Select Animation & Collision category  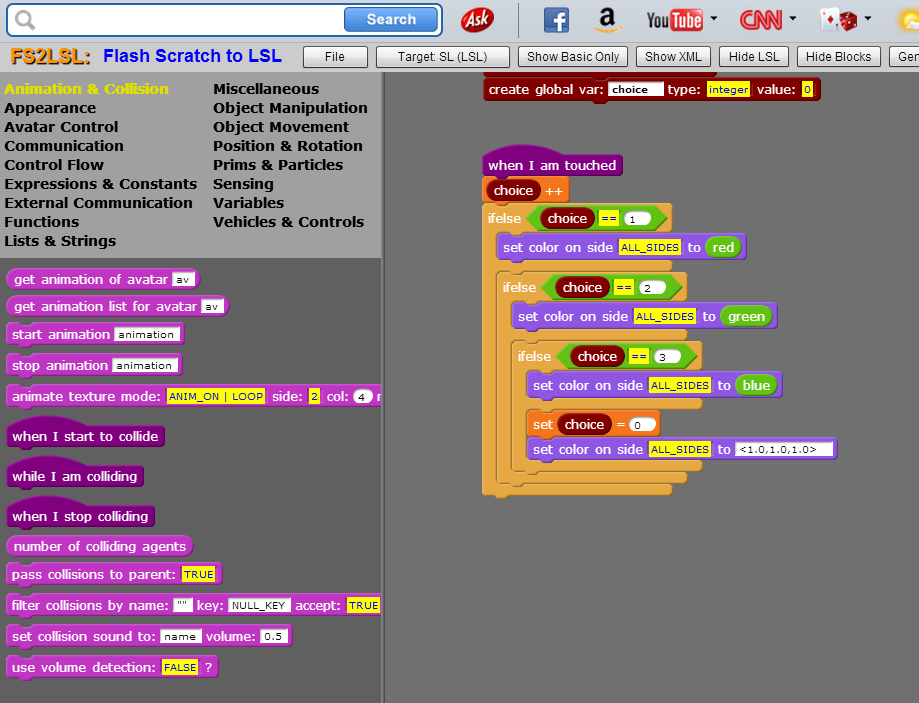[86, 89]
